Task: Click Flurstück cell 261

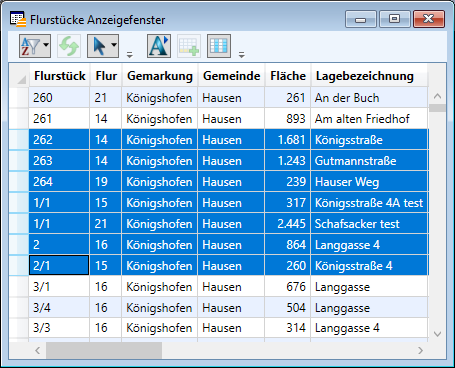Action: point(59,119)
